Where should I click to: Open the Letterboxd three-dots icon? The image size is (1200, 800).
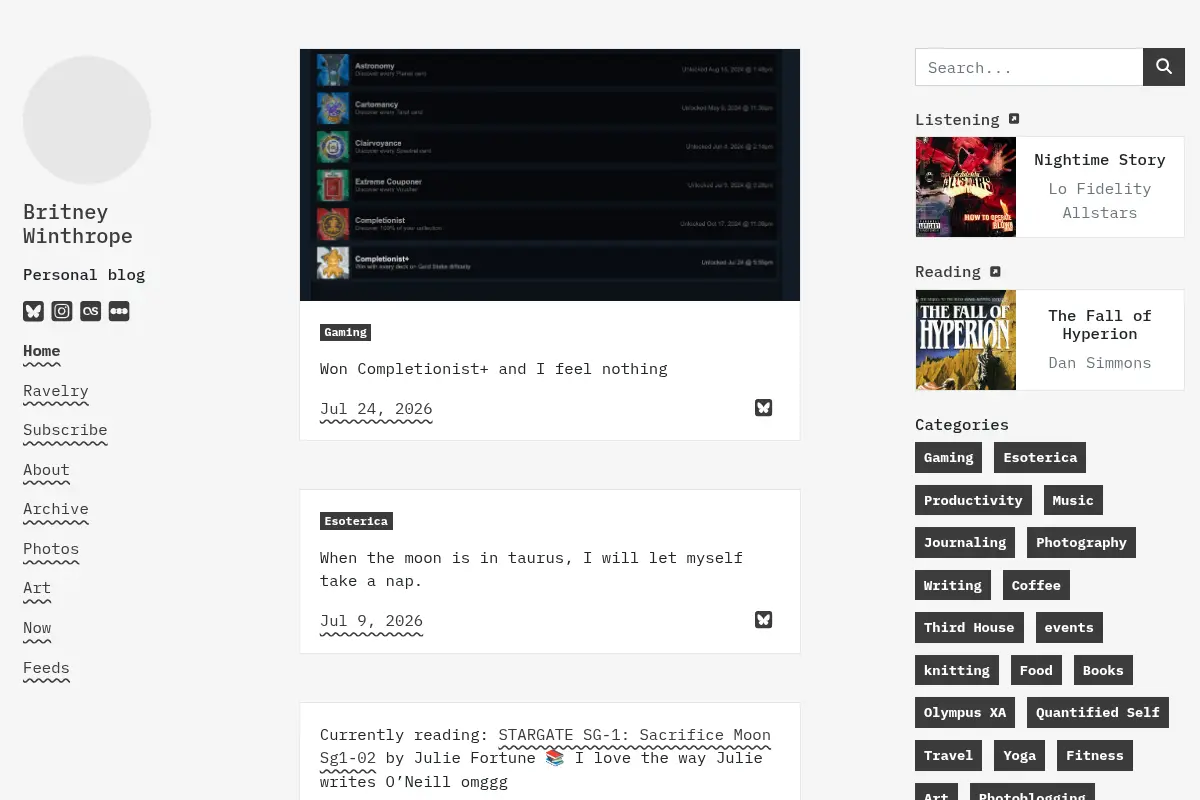pyautogui.click(x=119, y=311)
